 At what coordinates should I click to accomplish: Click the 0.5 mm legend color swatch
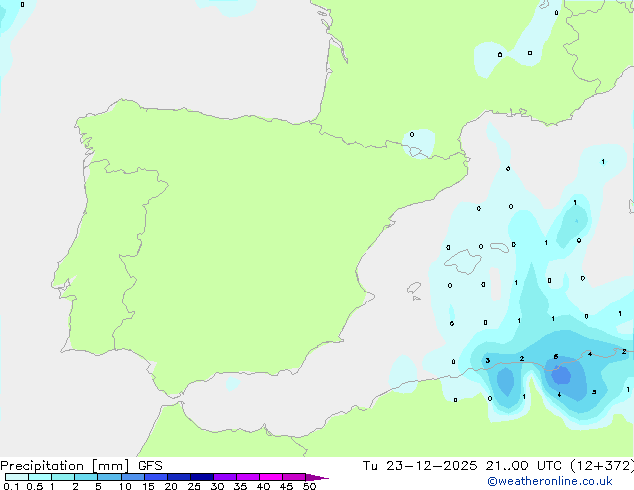(x=40, y=477)
